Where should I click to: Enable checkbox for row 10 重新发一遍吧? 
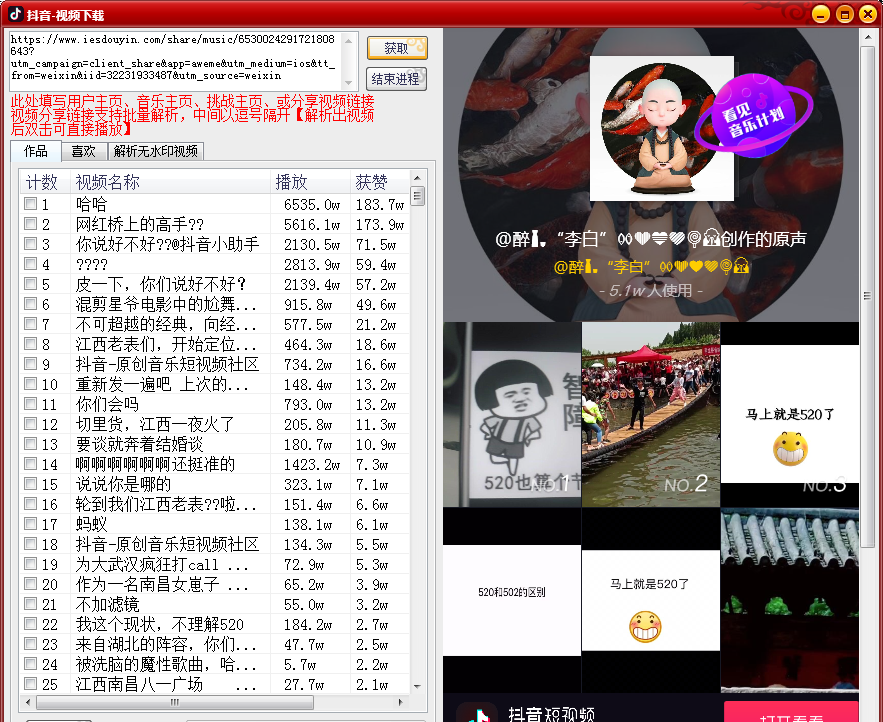coord(30,384)
